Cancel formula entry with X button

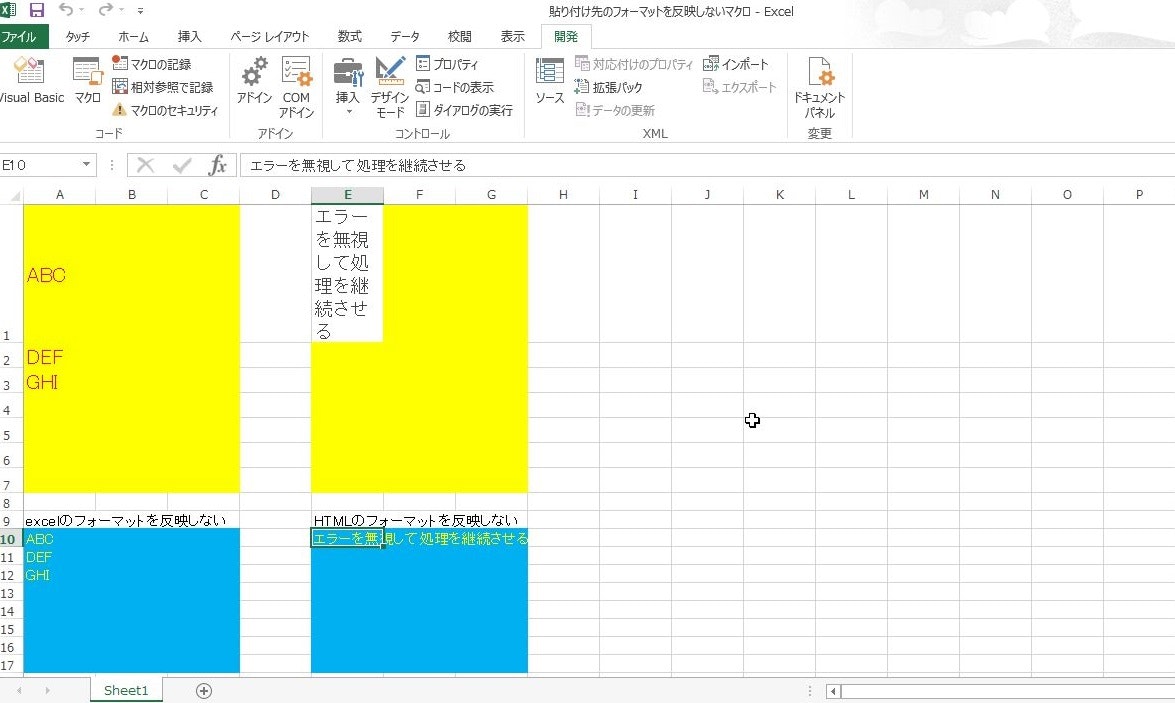[x=145, y=165]
